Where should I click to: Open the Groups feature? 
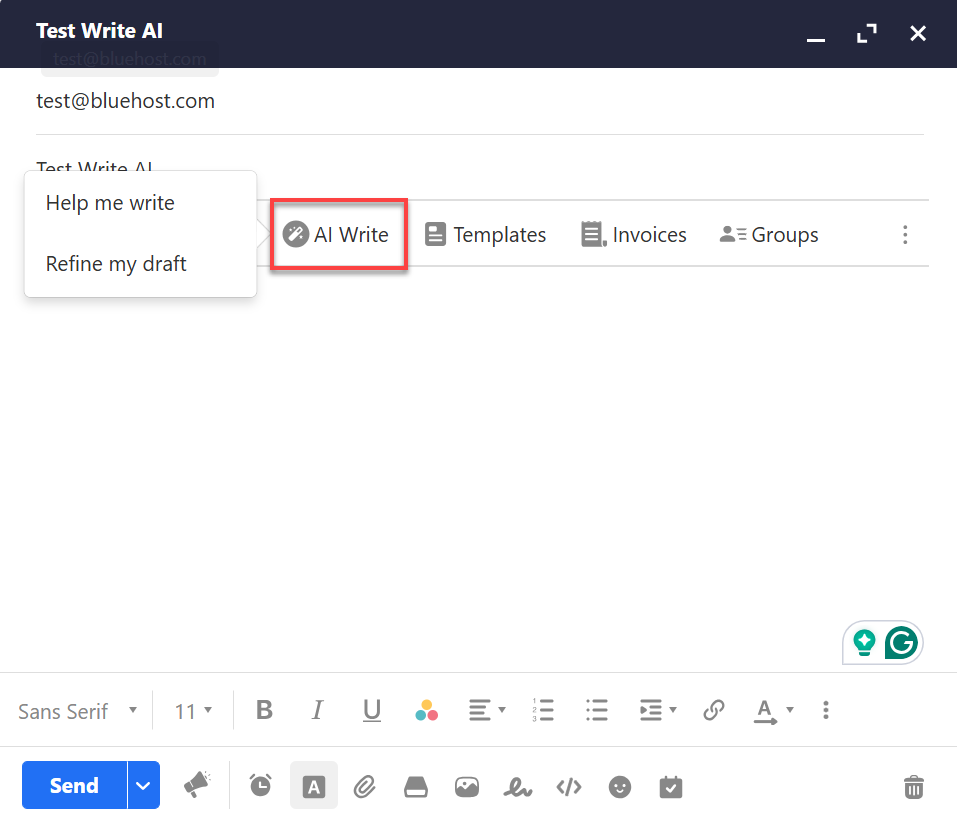(769, 234)
